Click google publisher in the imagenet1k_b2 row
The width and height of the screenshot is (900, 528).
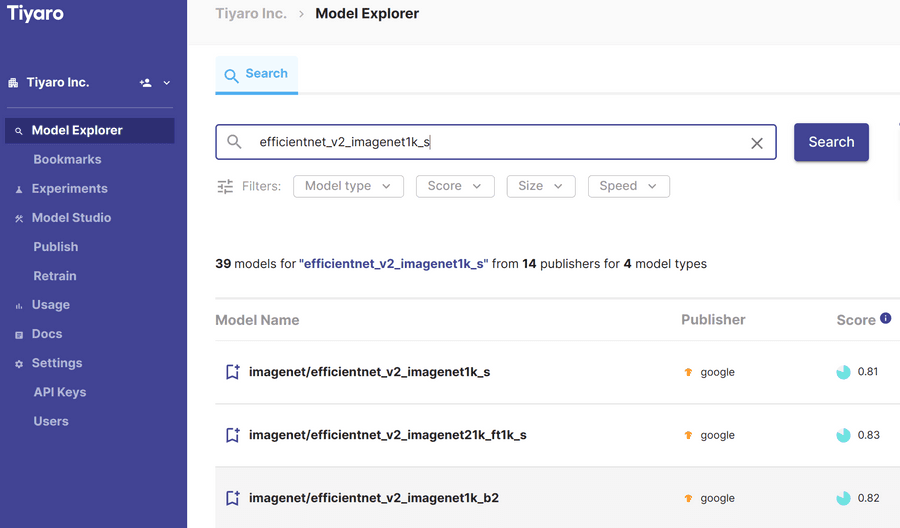click(x=717, y=498)
